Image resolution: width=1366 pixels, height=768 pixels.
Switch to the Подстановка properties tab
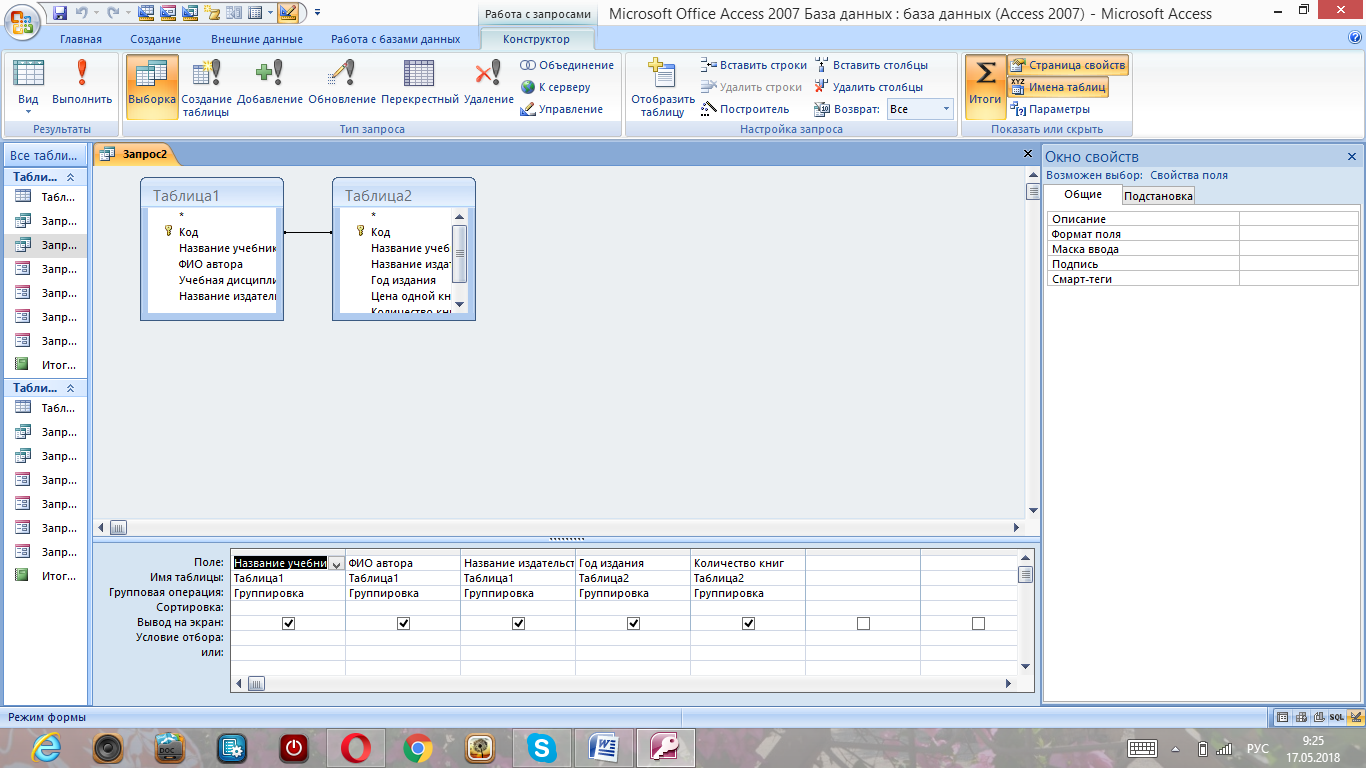click(1158, 196)
